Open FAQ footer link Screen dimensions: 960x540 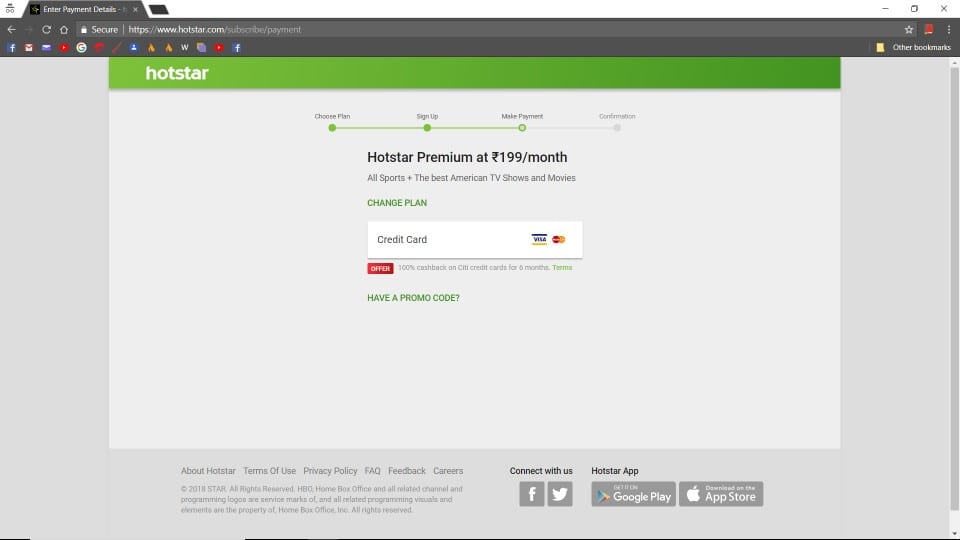click(372, 471)
